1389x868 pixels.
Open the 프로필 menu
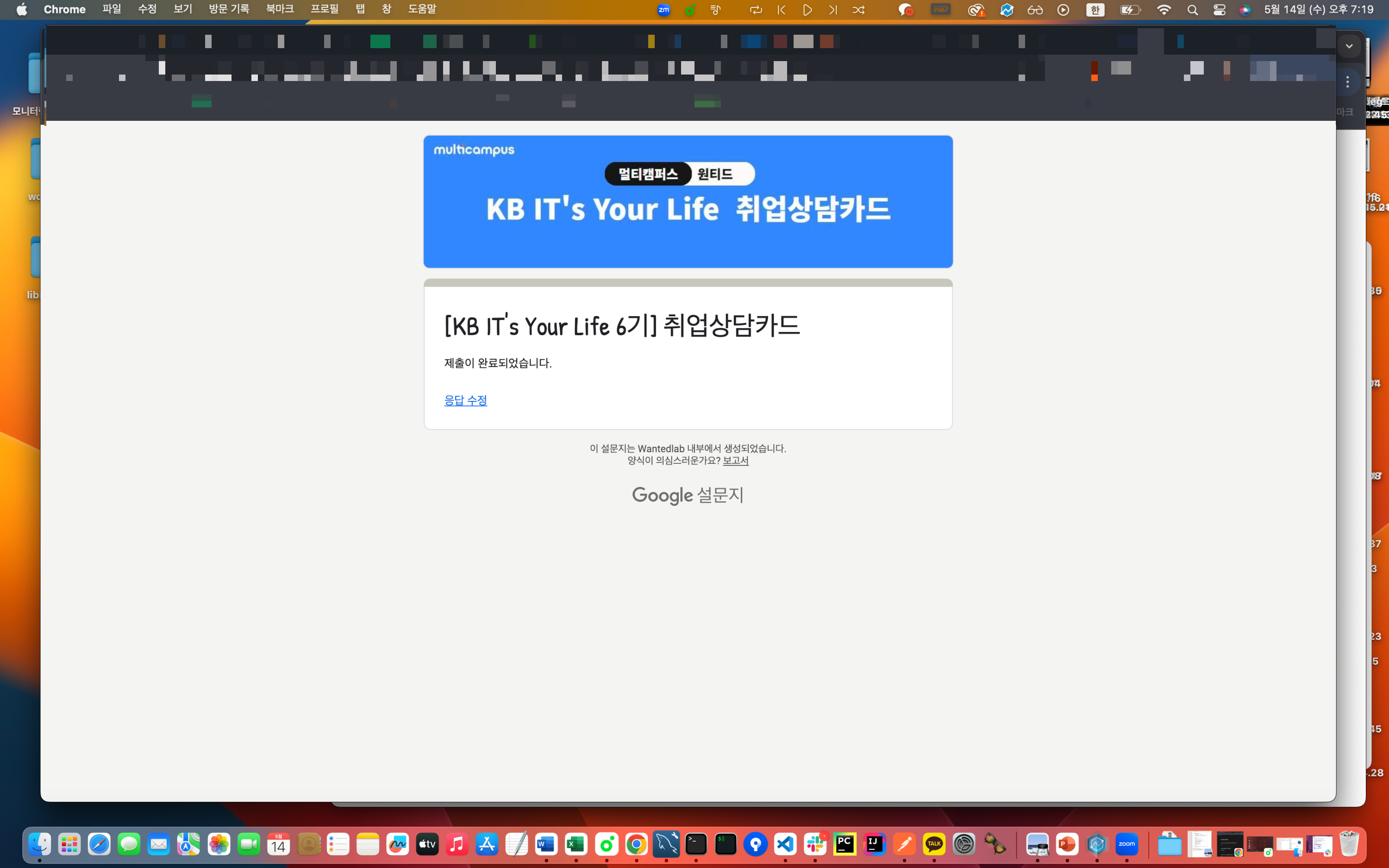tap(324, 9)
